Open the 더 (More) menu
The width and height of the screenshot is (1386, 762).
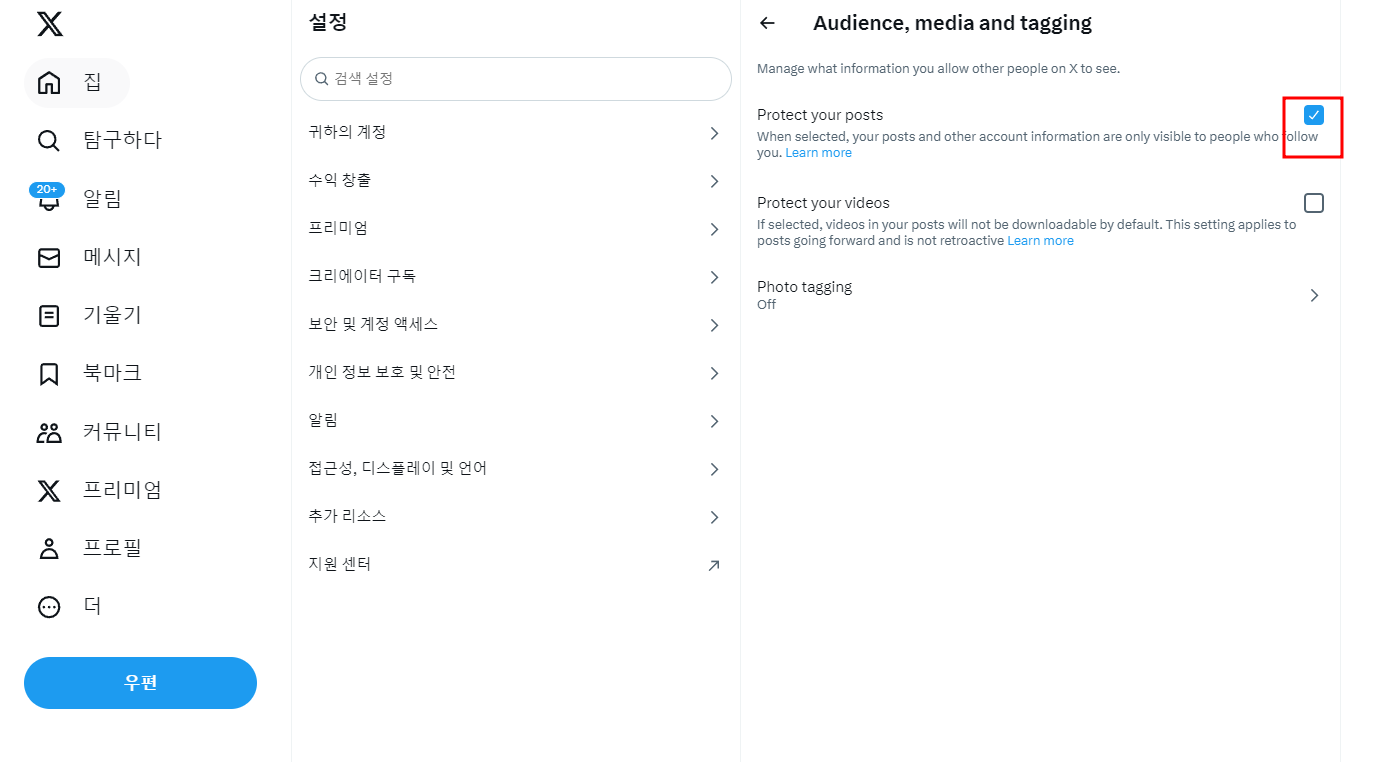coord(48,606)
